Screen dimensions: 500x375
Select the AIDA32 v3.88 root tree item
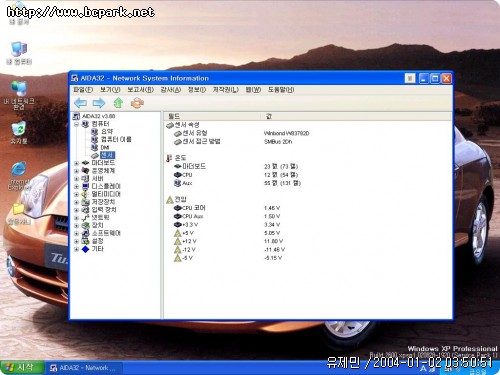click(99, 116)
